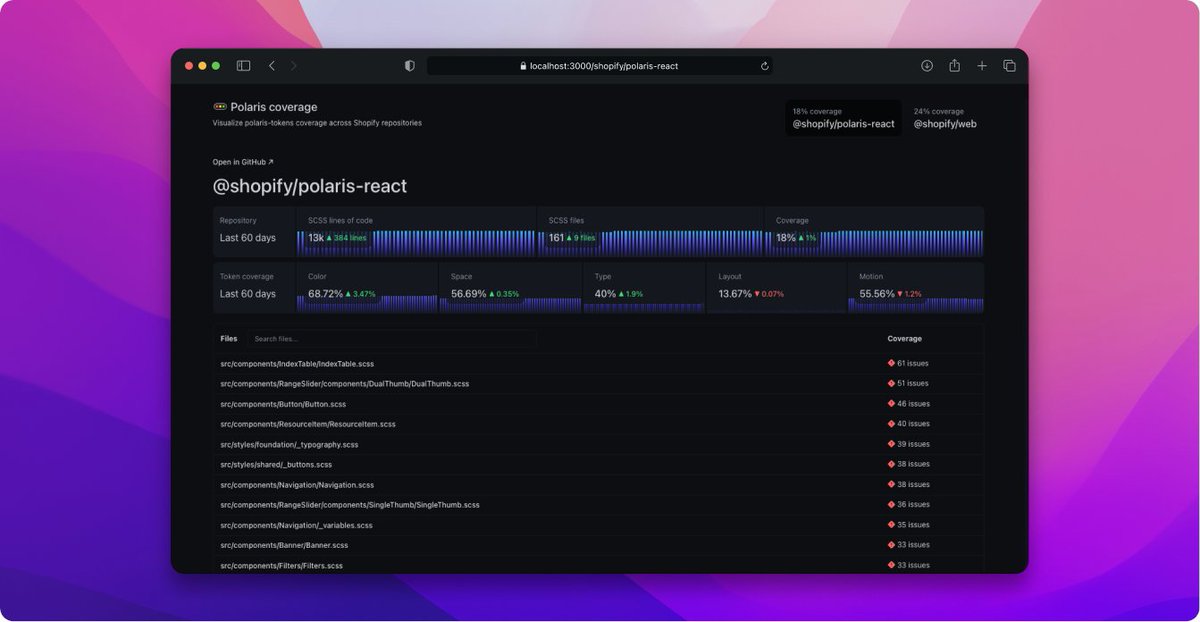Viewport: 1200px width, 622px height.
Task: Open the Safari downloads icon
Action: pos(927,66)
